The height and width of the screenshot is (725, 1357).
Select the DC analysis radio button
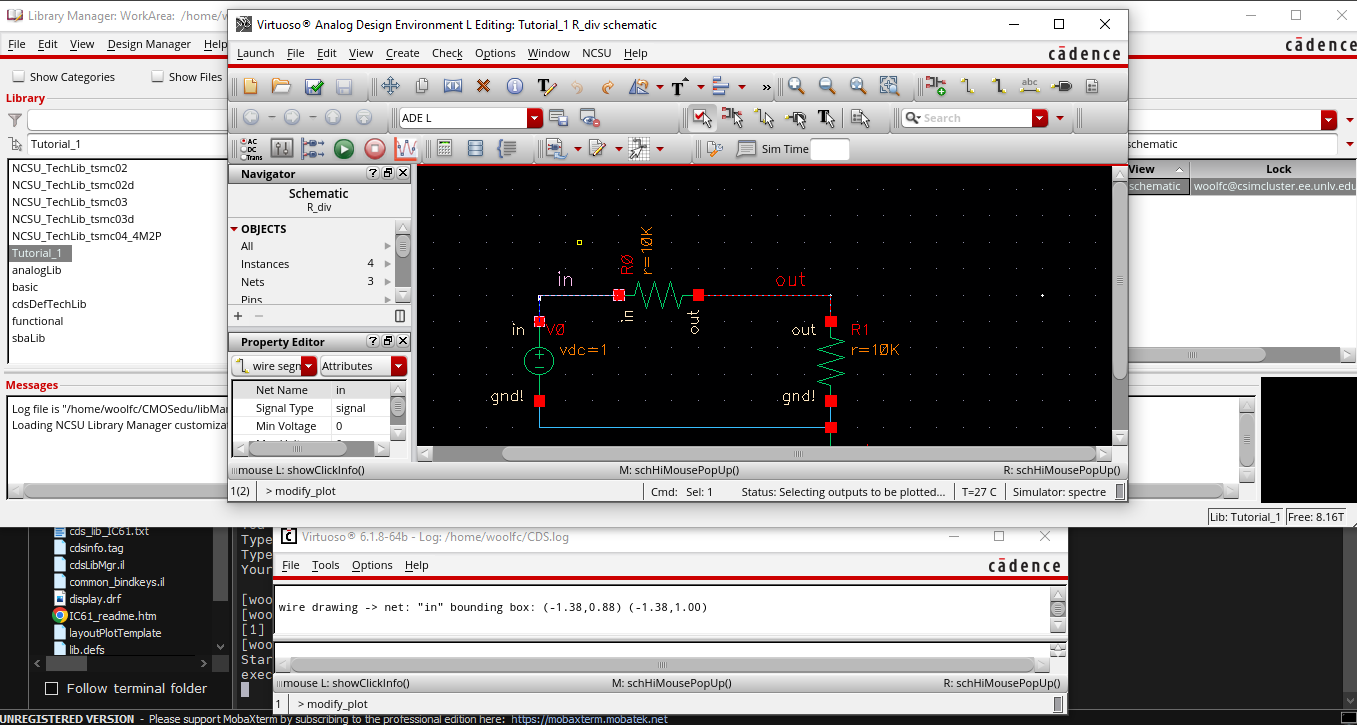pos(242,149)
